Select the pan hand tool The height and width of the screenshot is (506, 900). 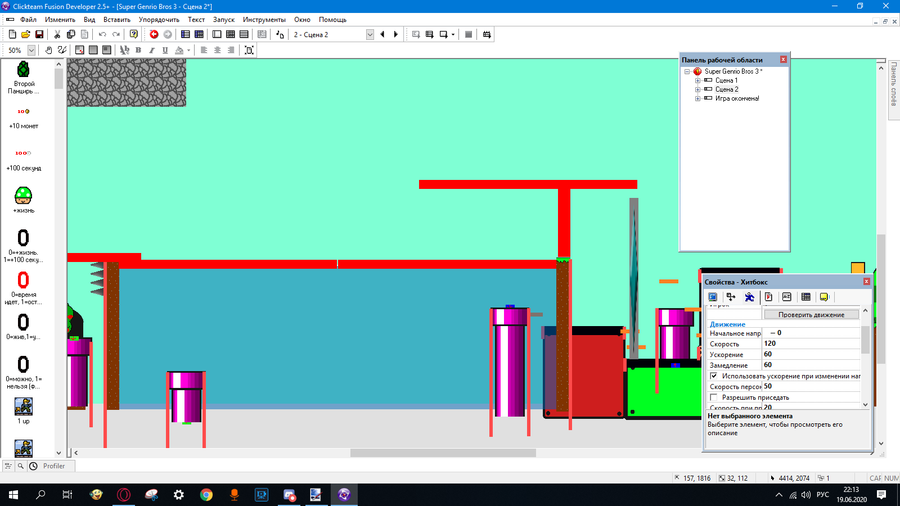[x=48, y=50]
